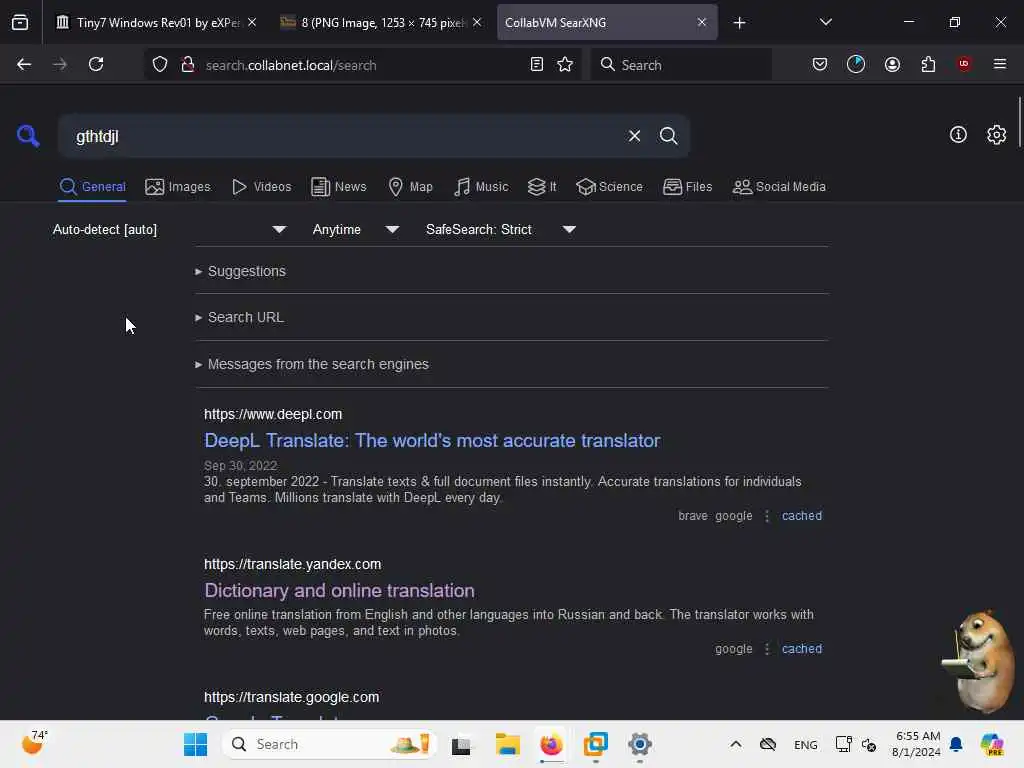Switch to the 8 PNG Image tab
The width and height of the screenshot is (1024, 768).
pos(381,23)
